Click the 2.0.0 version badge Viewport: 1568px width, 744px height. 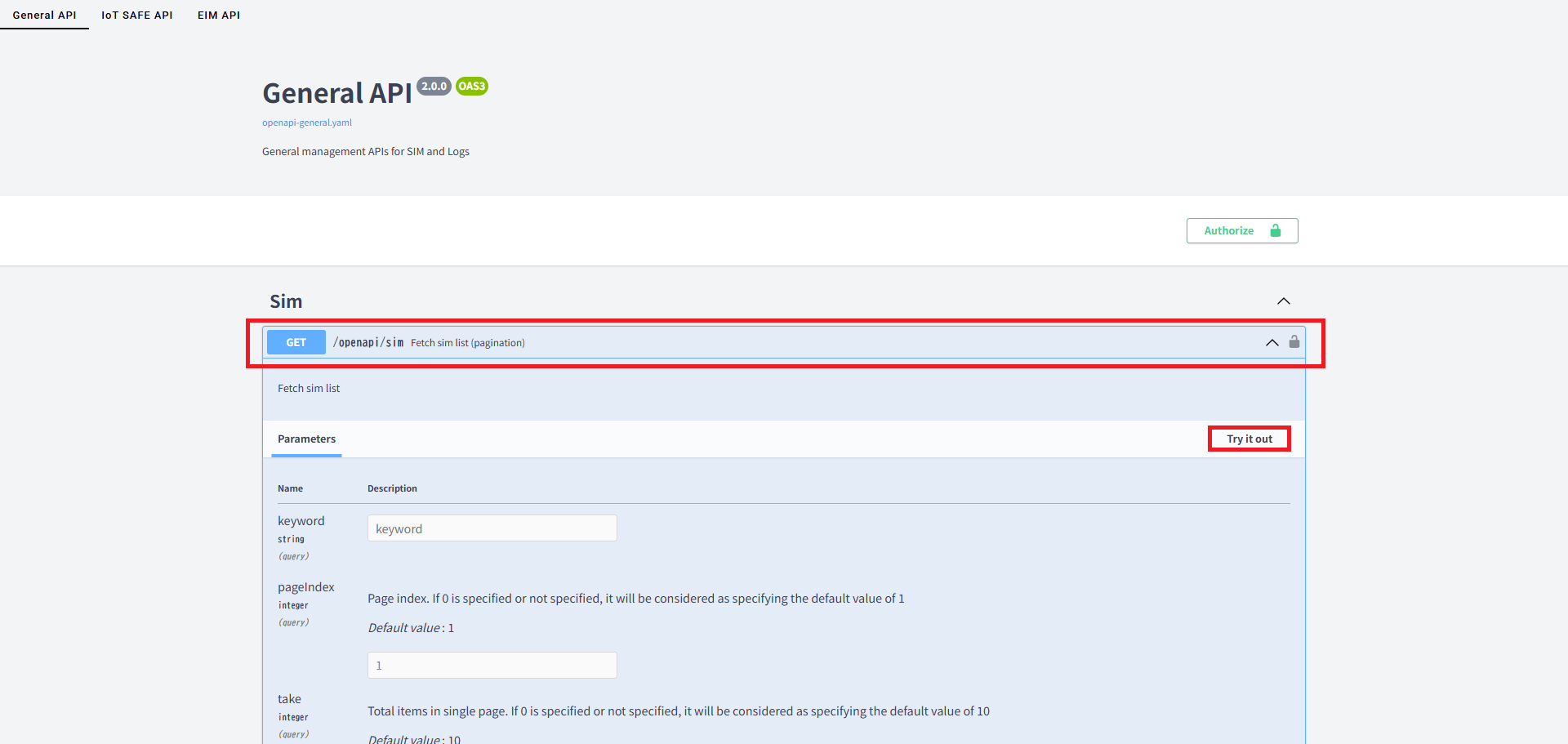(434, 87)
